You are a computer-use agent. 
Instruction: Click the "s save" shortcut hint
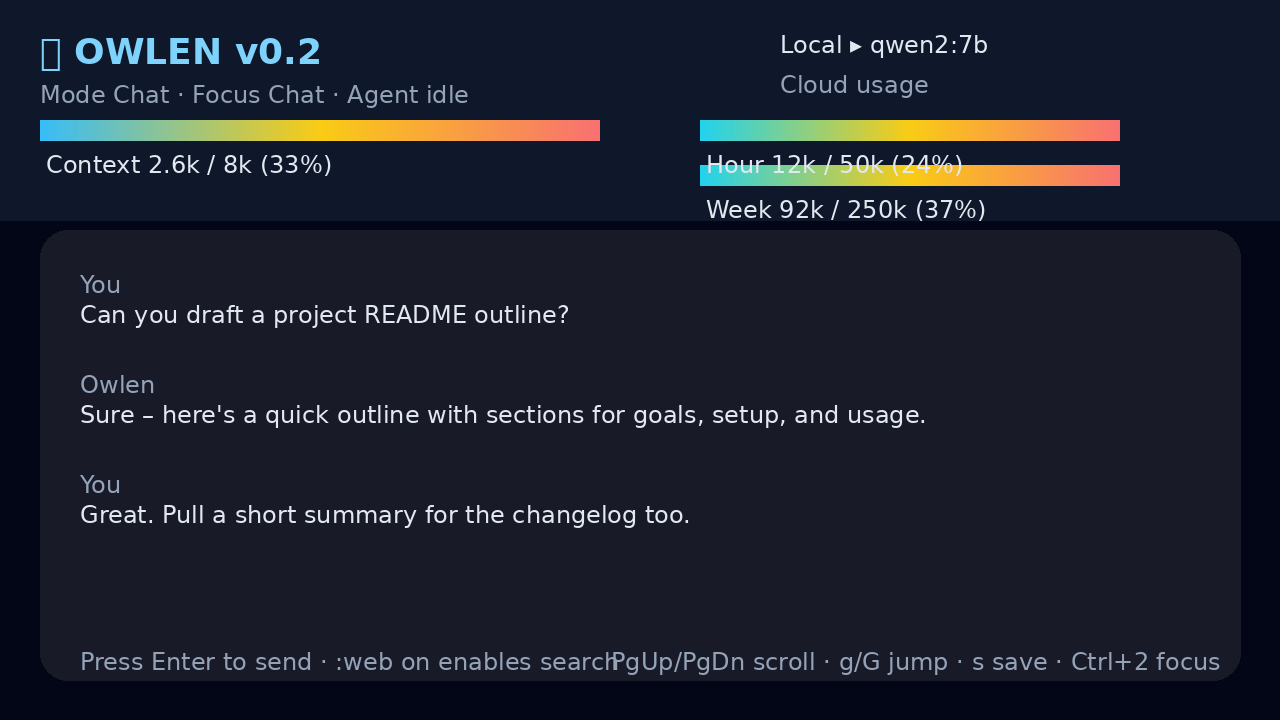click(x=1010, y=663)
